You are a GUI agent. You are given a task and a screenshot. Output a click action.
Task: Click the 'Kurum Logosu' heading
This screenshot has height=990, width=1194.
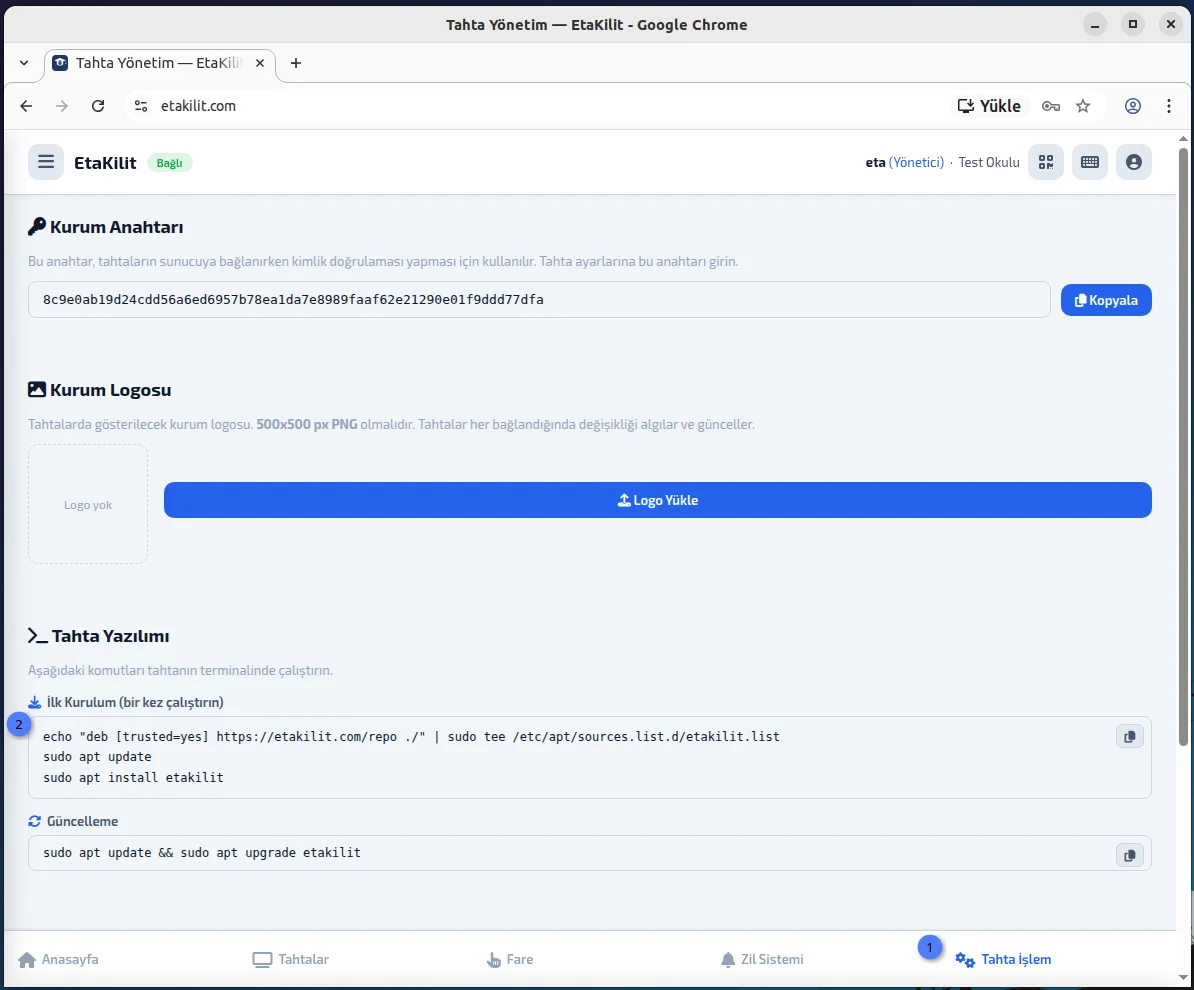pos(110,390)
